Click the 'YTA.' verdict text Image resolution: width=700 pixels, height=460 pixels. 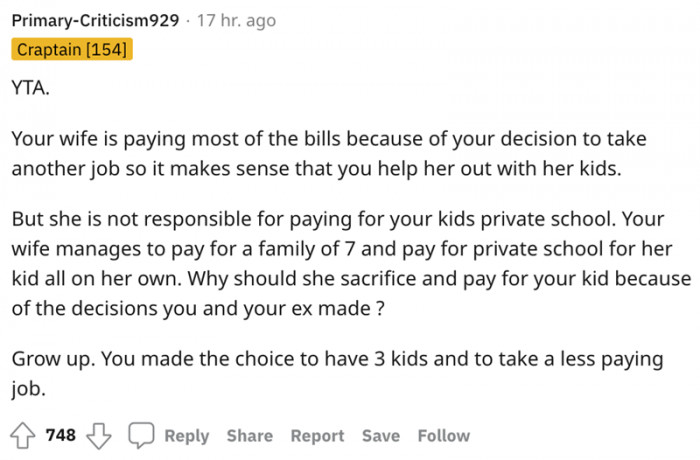[28, 88]
